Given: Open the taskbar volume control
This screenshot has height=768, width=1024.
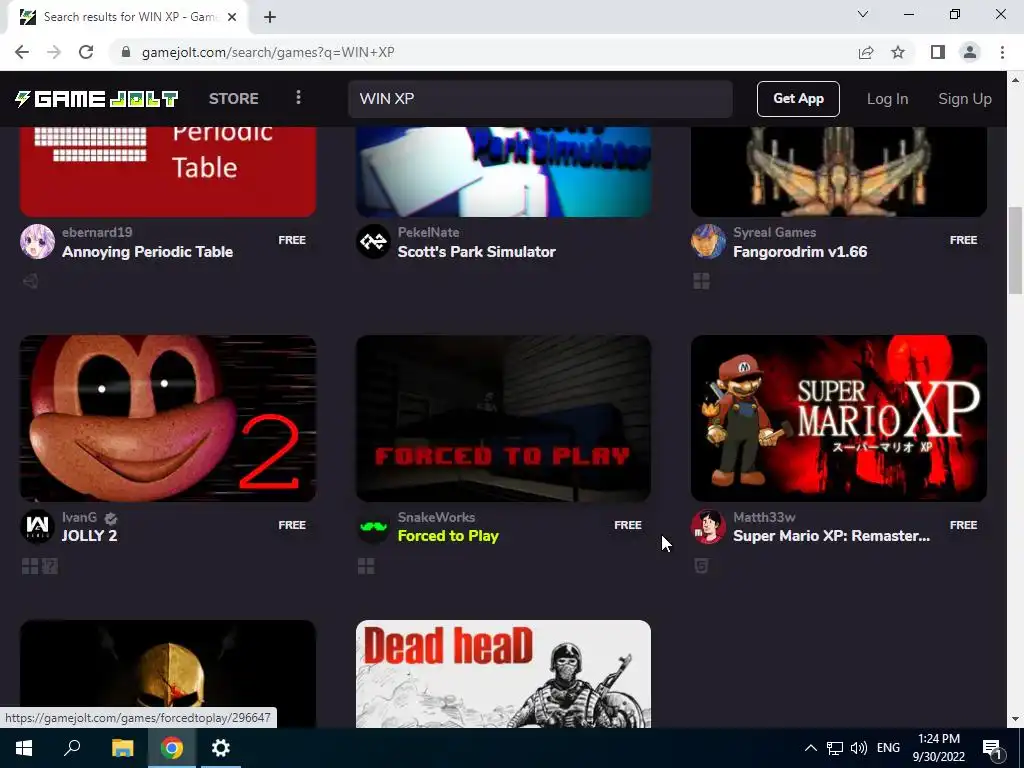Looking at the screenshot, I should pos(859,748).
